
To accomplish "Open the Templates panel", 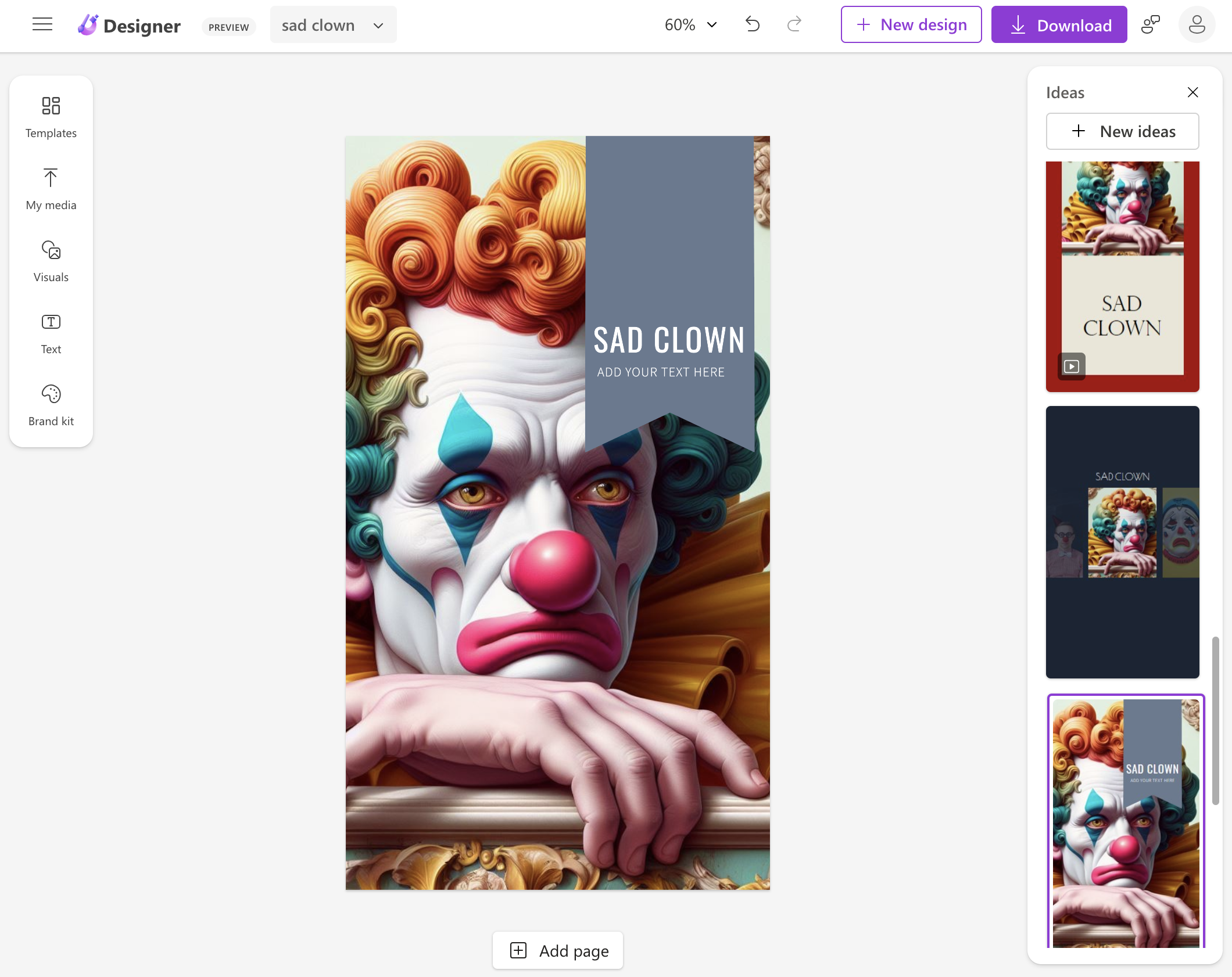I will pos(51,117).
